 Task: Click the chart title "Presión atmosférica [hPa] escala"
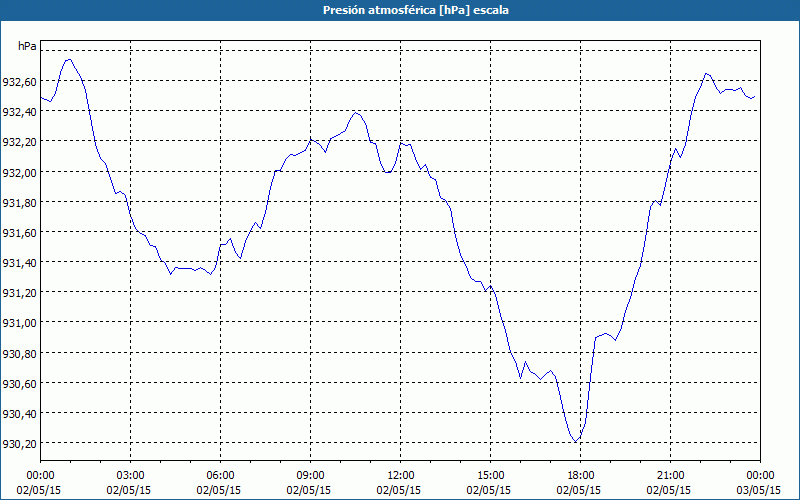pyautogui.click(x=400, y=10)
